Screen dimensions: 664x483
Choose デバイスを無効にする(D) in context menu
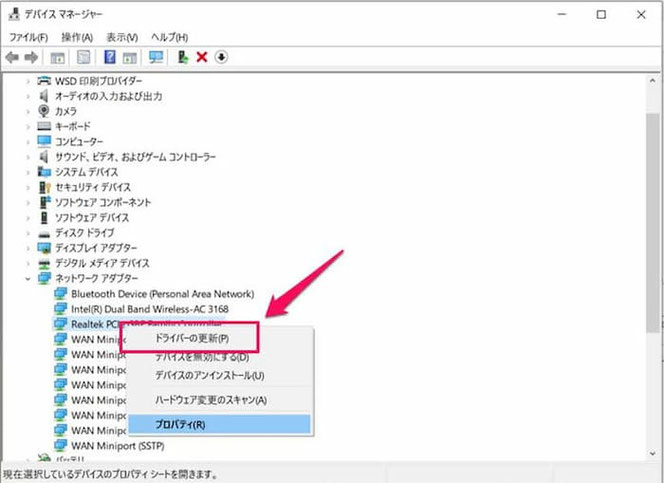tap(202, 357)
